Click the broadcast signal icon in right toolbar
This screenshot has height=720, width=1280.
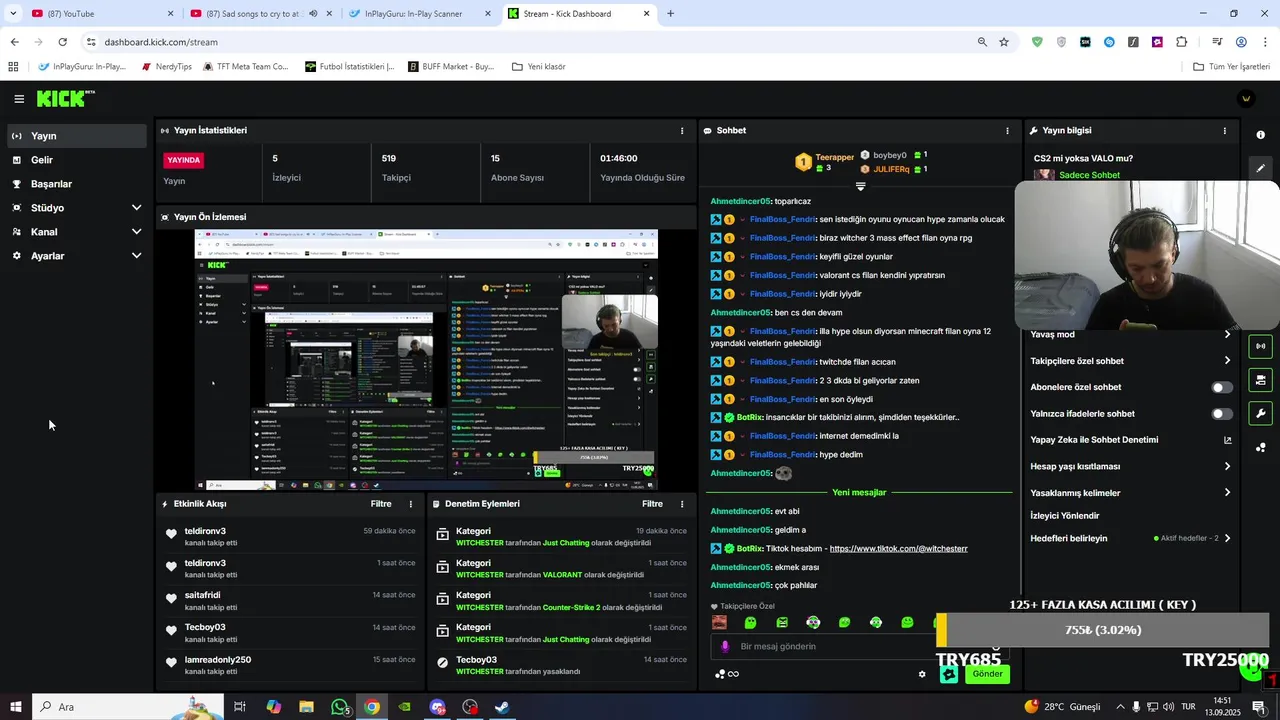coord(1260,346)
